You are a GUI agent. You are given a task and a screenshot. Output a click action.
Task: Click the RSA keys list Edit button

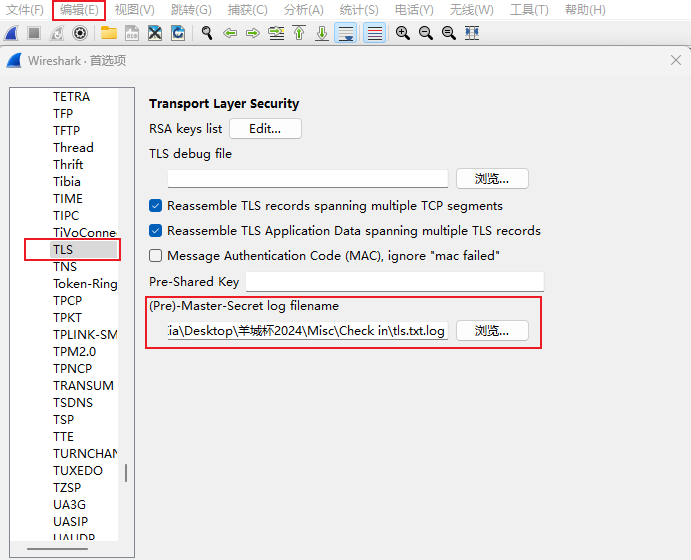pos(265,128)
